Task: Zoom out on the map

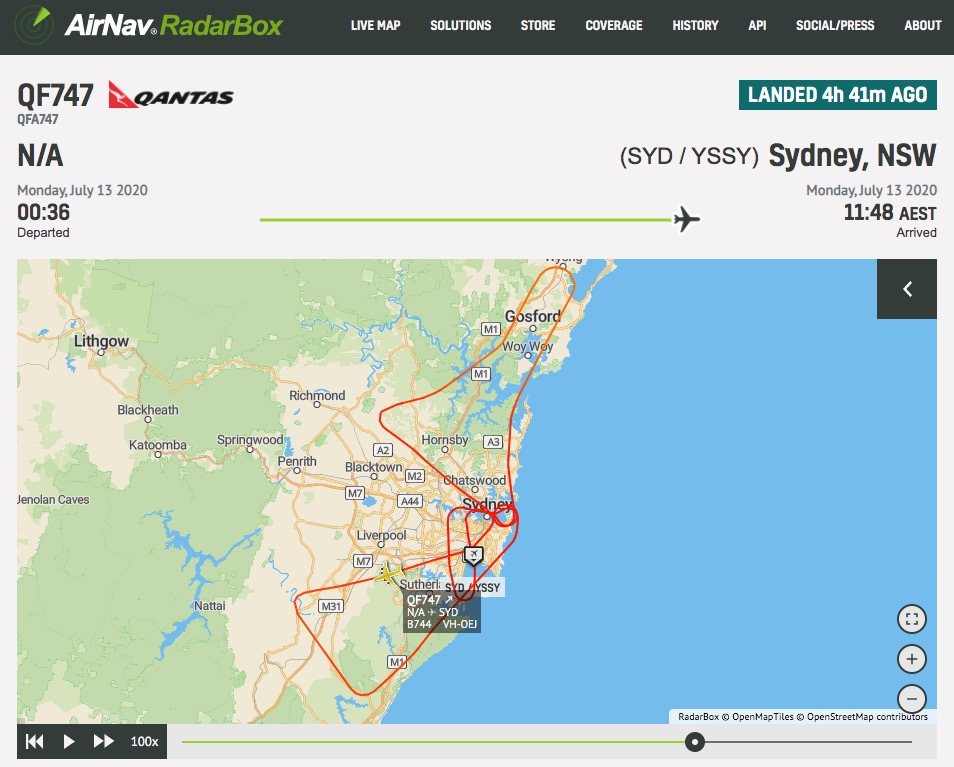Action: coord(911,698)
